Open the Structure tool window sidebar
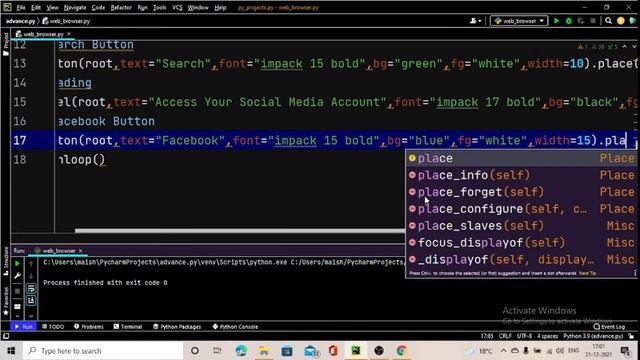The width and height of the screenshot is (640, 360). point(5,260)
